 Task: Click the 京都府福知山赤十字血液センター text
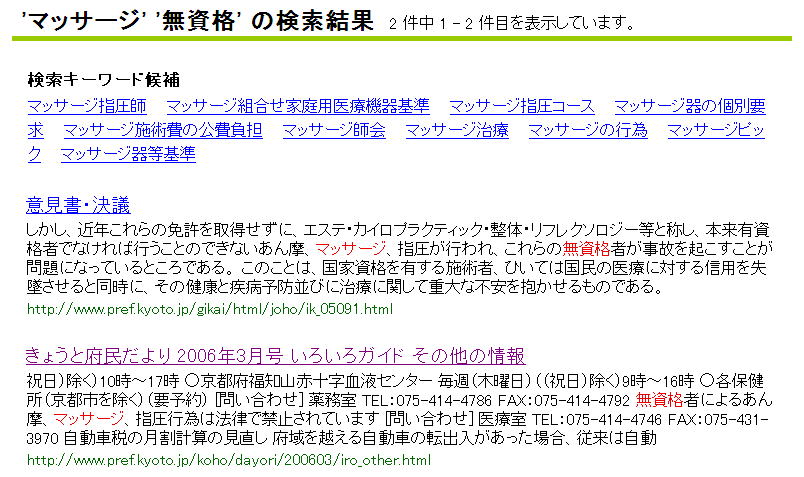pyautogui.click(x=316, y=381)
